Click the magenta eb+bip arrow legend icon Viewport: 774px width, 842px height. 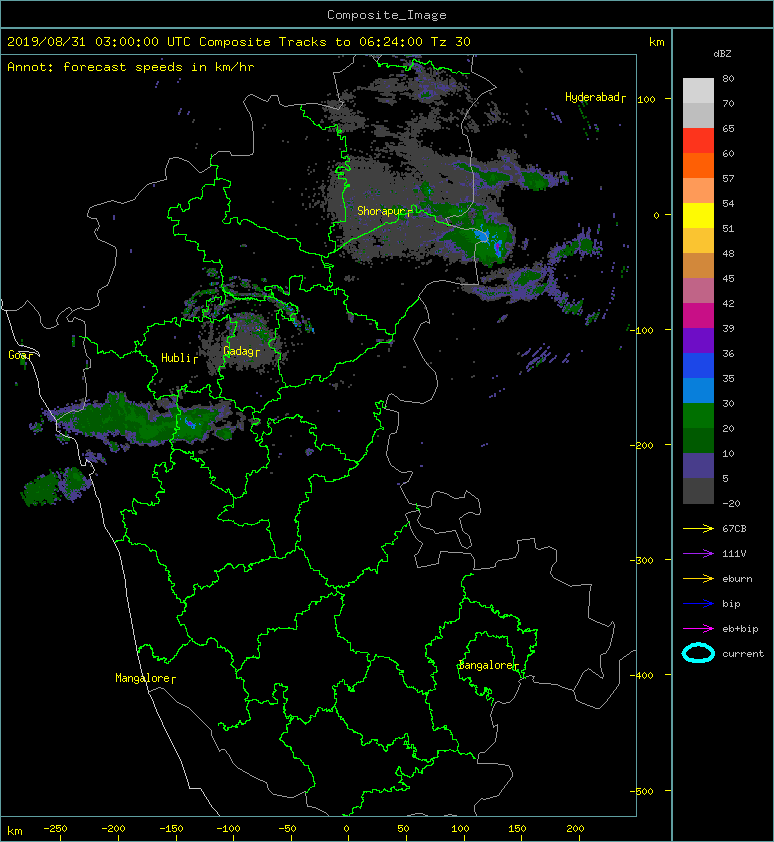(x=698, y=629)
